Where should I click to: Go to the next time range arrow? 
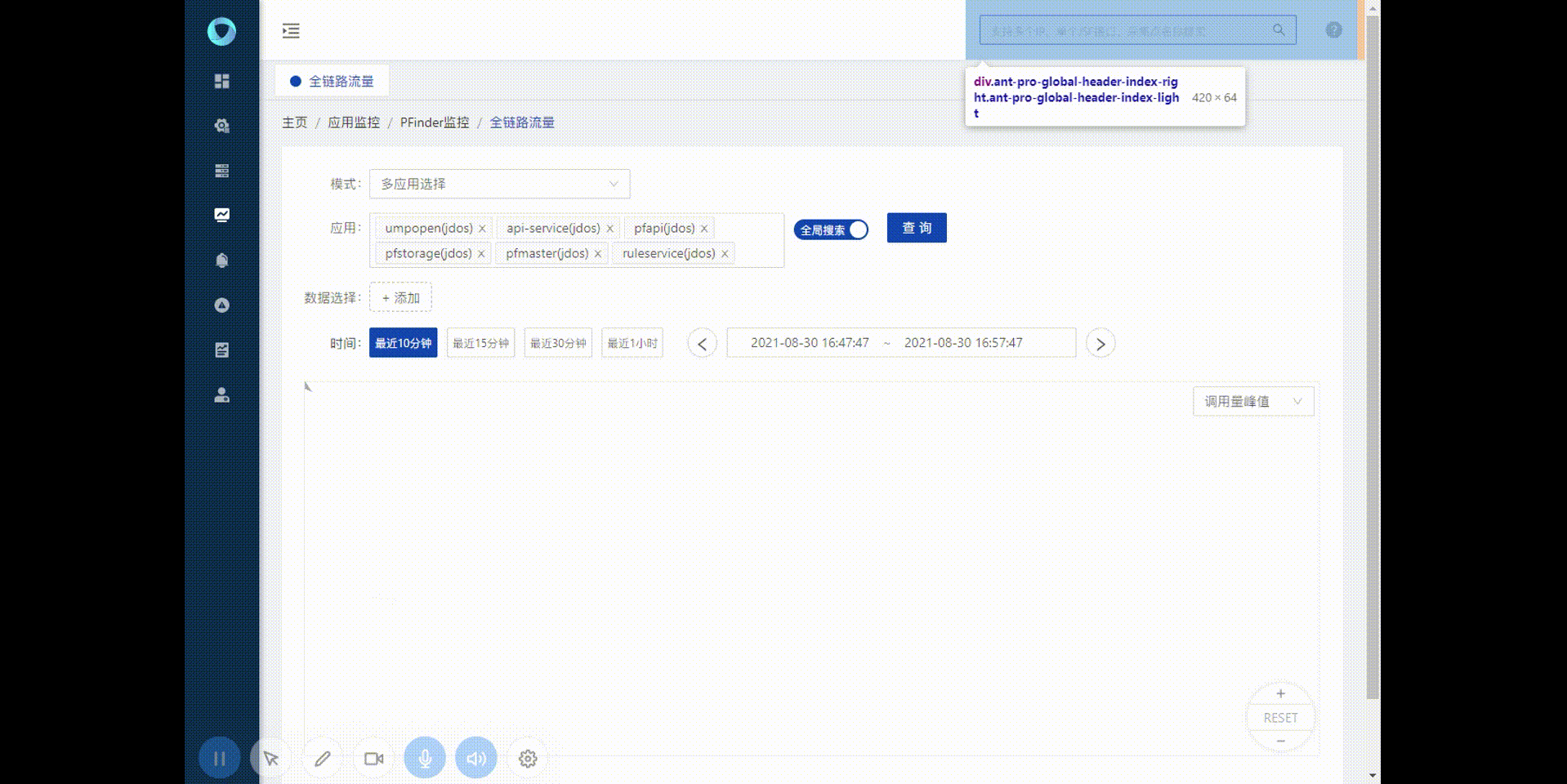click(x=1100, y=343)
